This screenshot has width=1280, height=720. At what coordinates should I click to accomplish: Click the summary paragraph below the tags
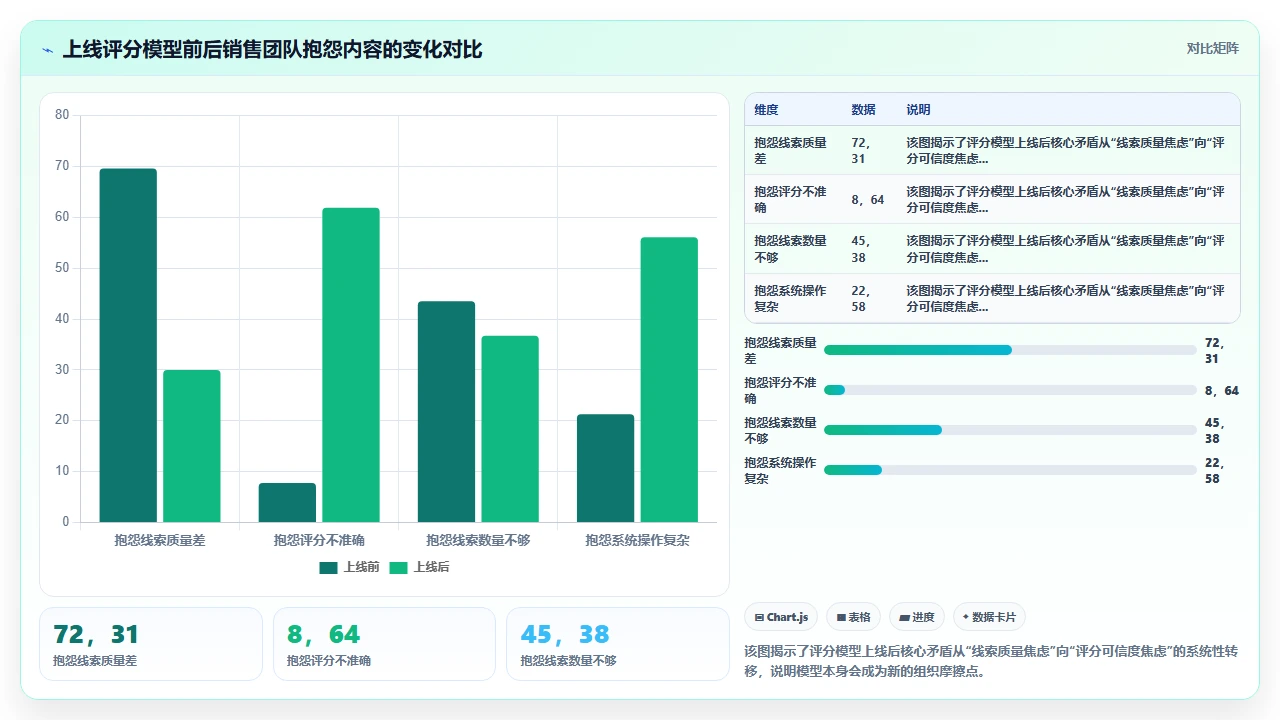click(992, 661)
